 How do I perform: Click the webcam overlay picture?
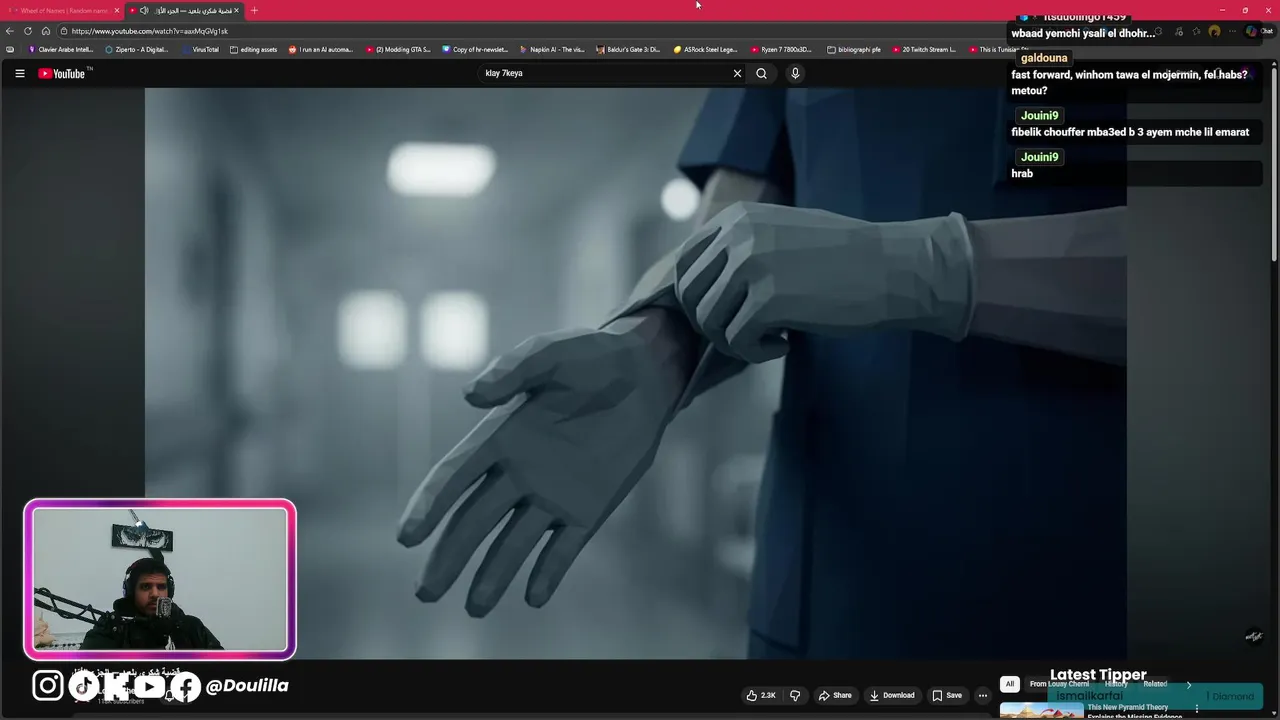pos(160,579)
